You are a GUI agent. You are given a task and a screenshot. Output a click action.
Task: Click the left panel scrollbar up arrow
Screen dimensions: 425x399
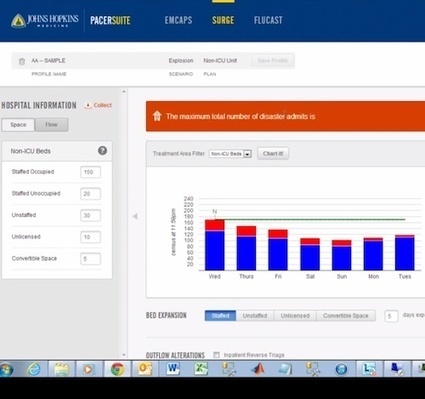tap(124, 91)
